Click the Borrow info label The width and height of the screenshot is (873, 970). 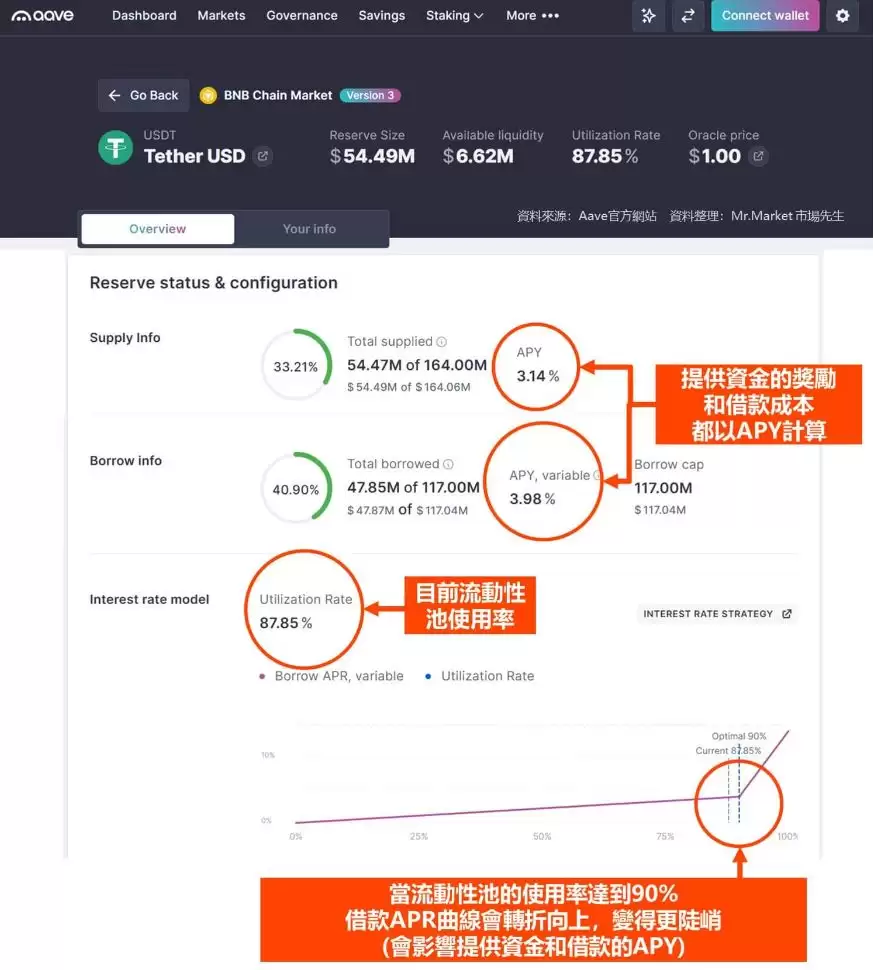coord(126,461)
